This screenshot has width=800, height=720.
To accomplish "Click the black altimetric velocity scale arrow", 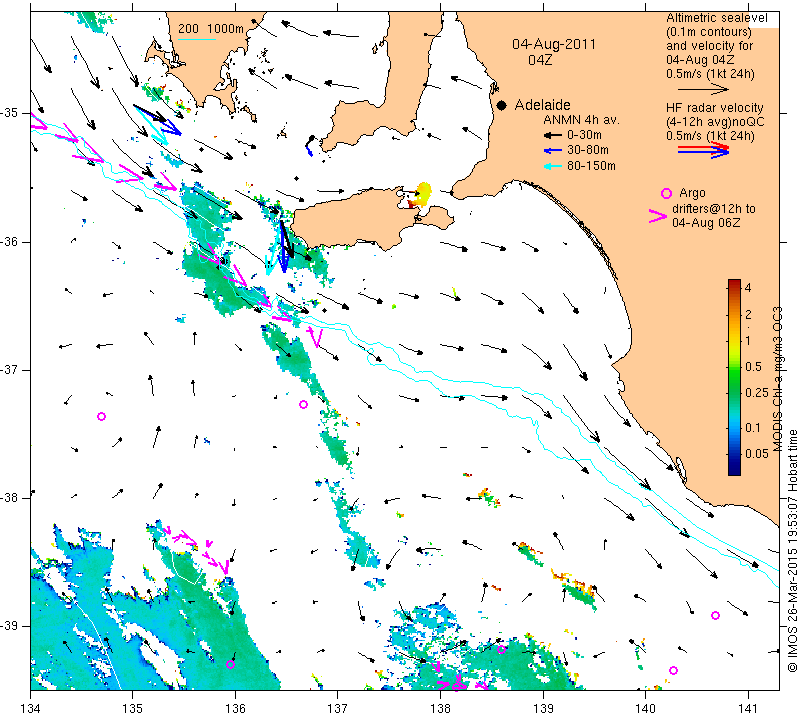I will tap(703, 90).
